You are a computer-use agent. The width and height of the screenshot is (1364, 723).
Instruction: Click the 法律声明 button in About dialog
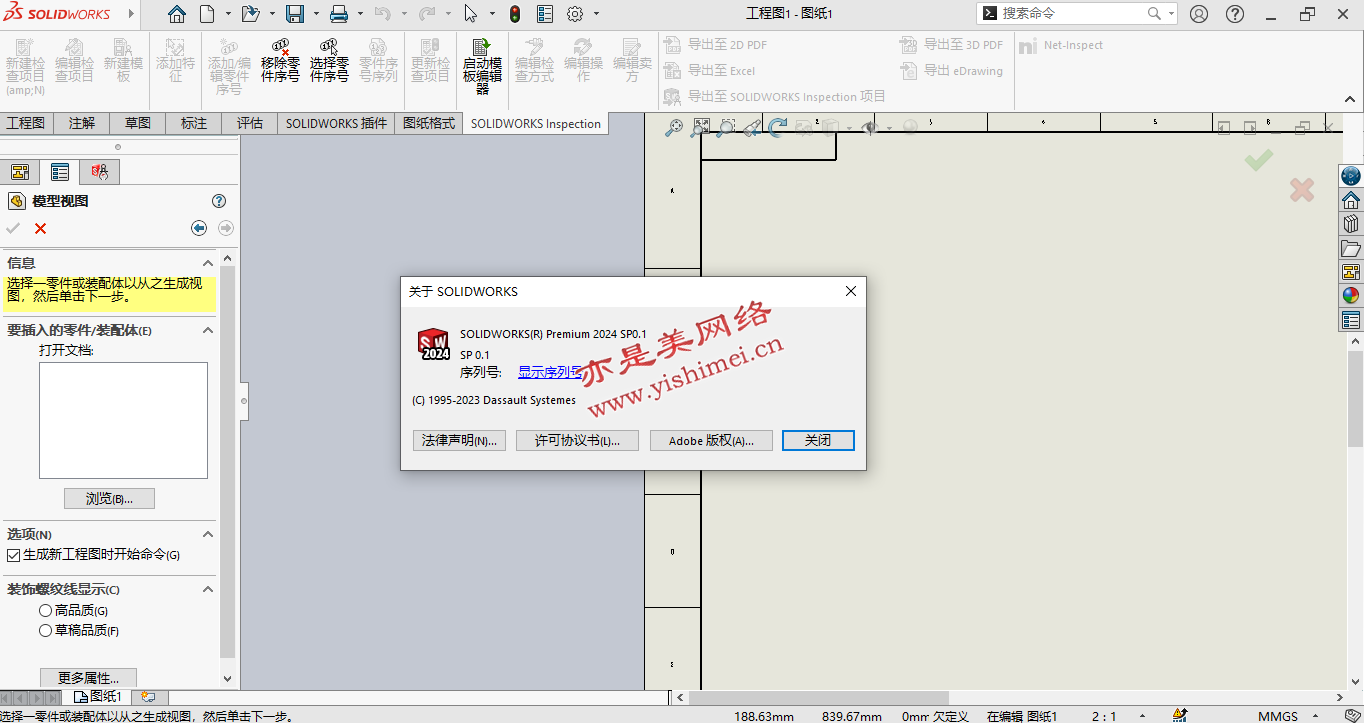pos(459,440)
